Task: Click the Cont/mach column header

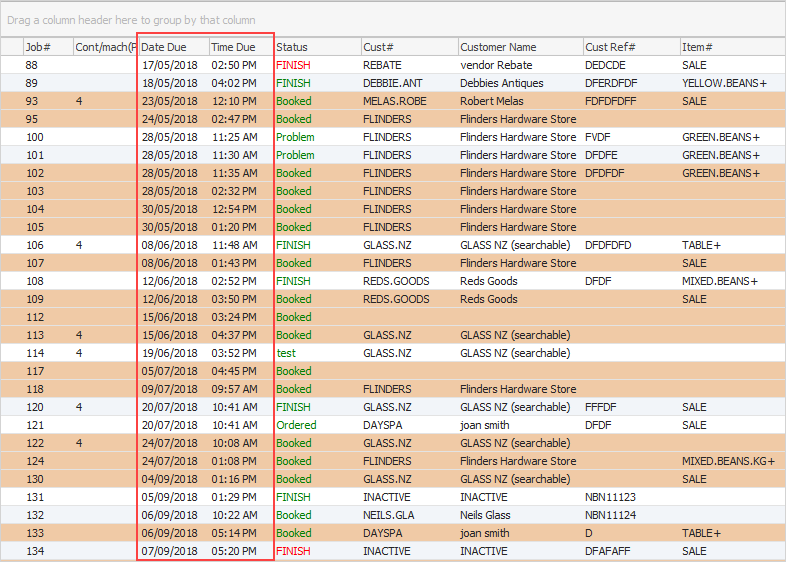Action: coord(104,47)
